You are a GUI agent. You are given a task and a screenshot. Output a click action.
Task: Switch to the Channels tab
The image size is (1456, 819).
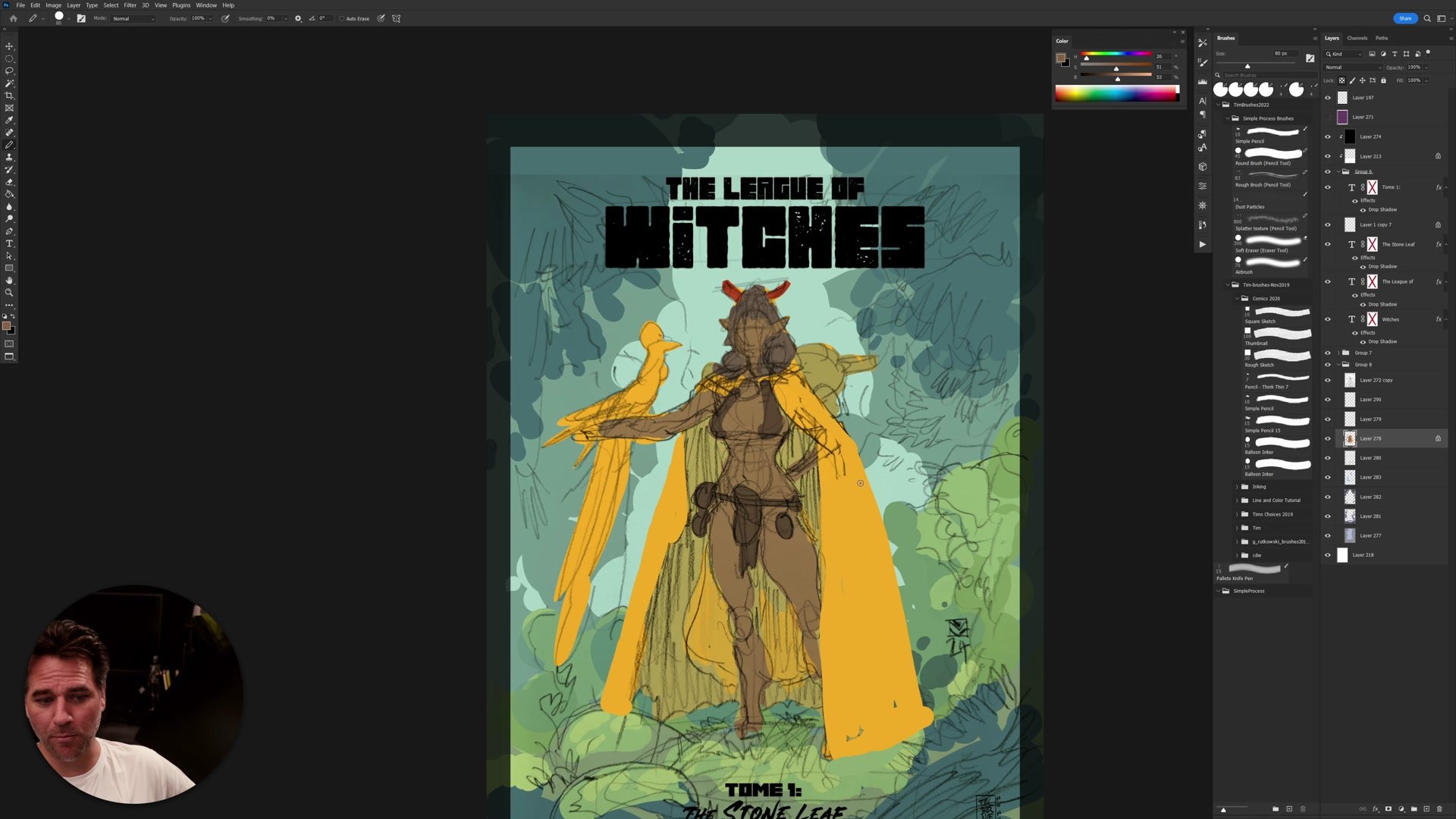coord(1357,38)
